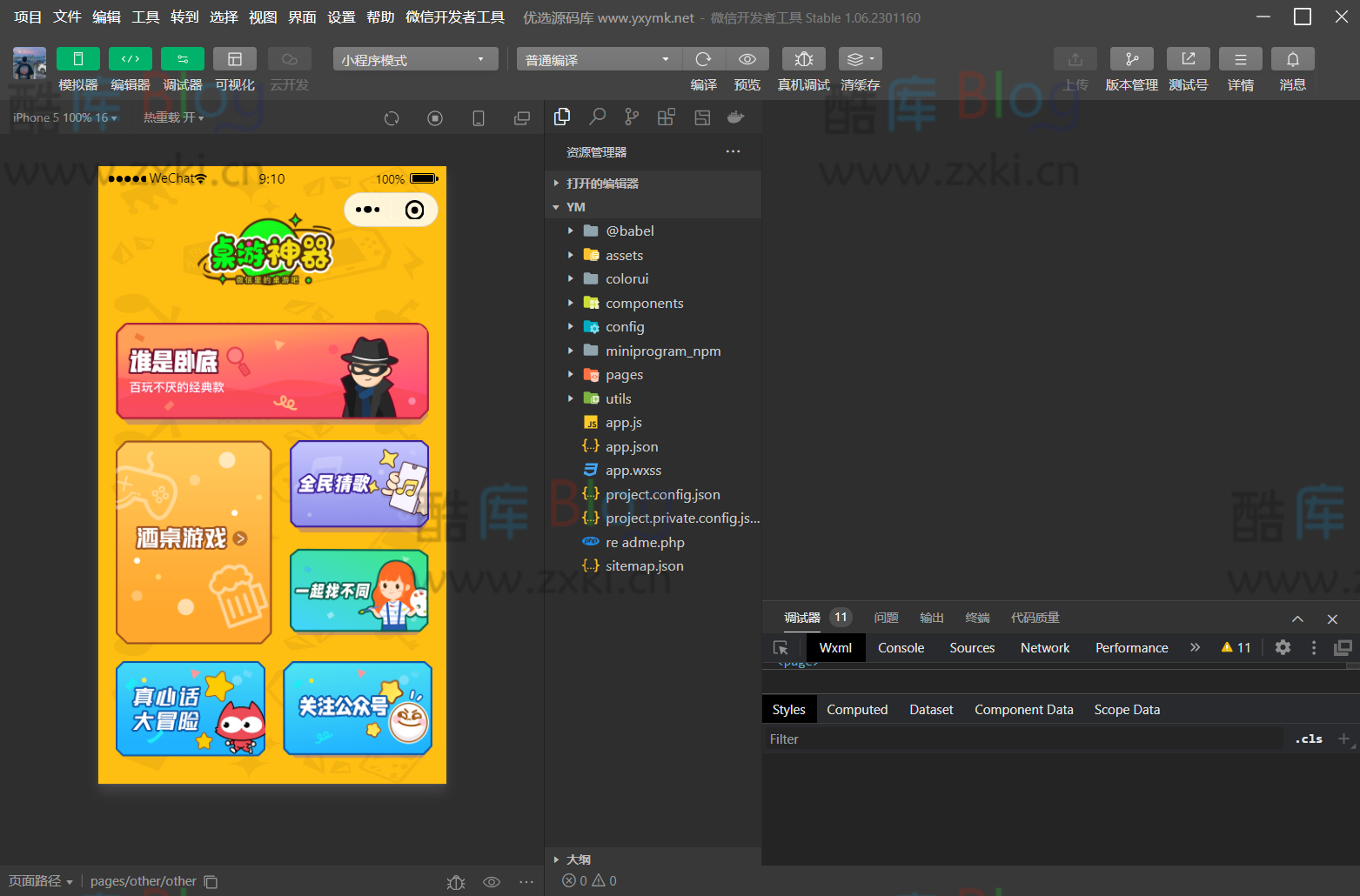Open DevTools settings gear icon

point(1283,647)
